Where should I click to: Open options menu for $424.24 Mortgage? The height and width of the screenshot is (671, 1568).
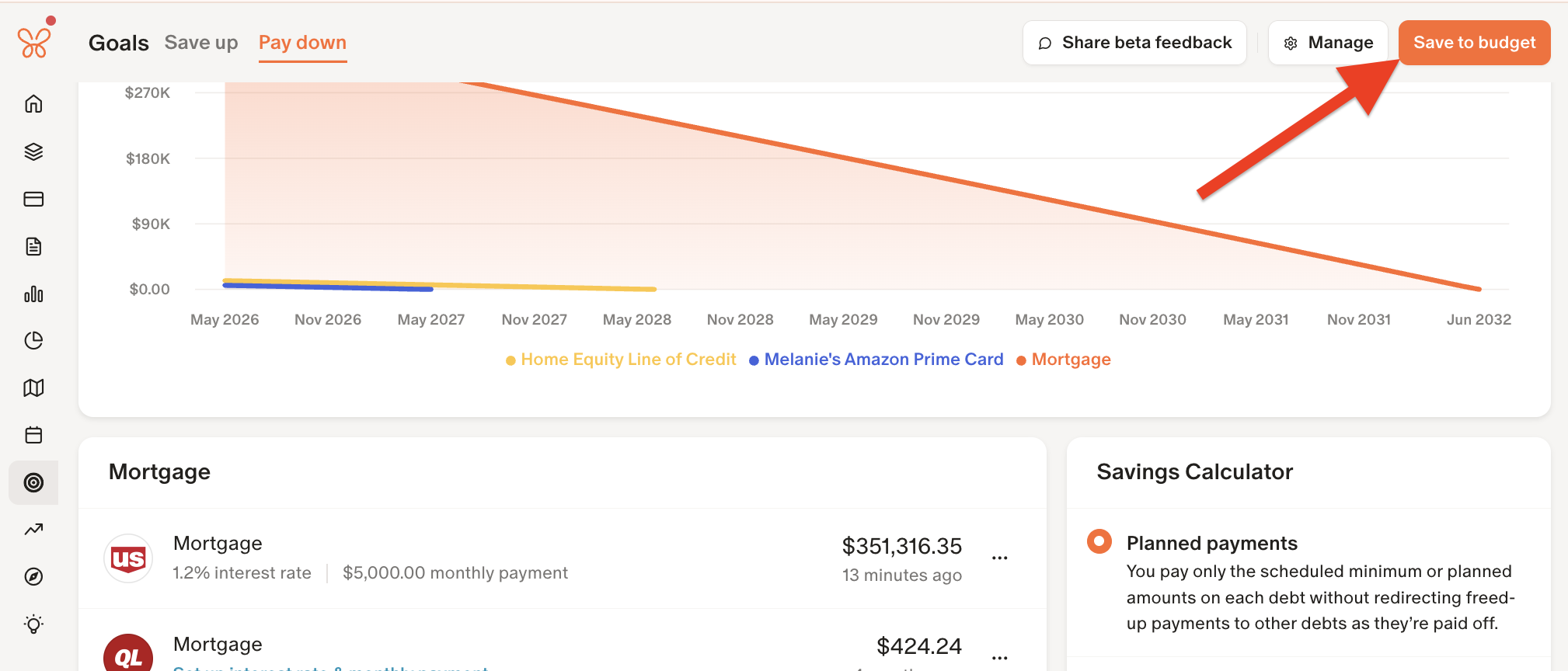[1000, 658]
